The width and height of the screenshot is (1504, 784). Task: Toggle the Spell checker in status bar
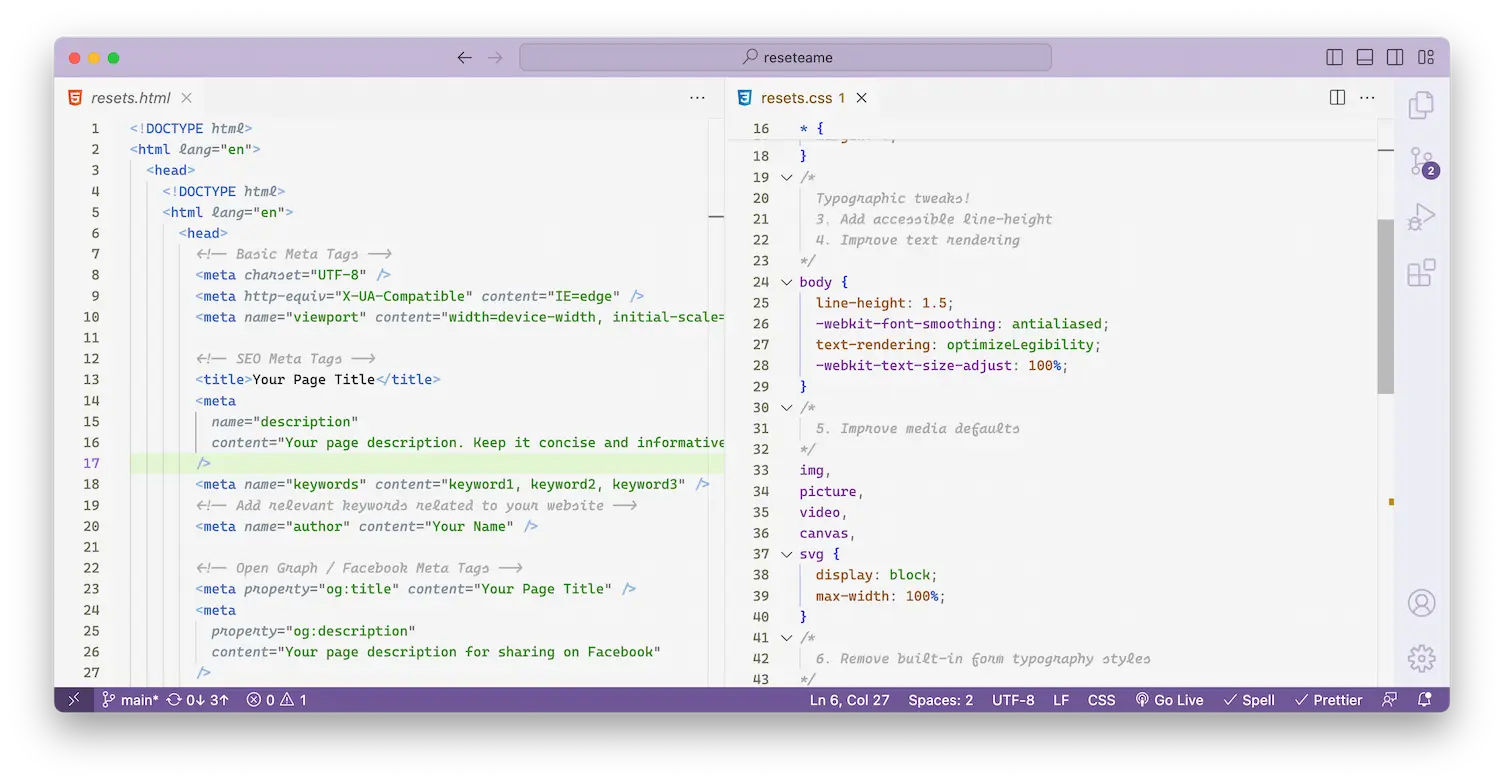1249,700
